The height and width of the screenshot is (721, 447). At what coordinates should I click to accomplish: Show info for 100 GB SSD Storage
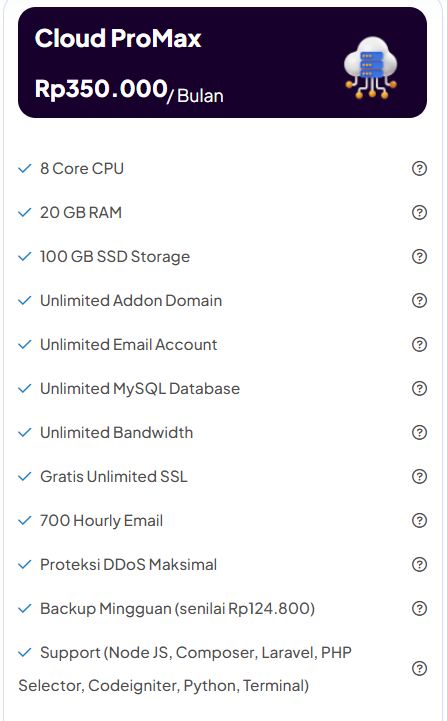[x=419, y=257]
